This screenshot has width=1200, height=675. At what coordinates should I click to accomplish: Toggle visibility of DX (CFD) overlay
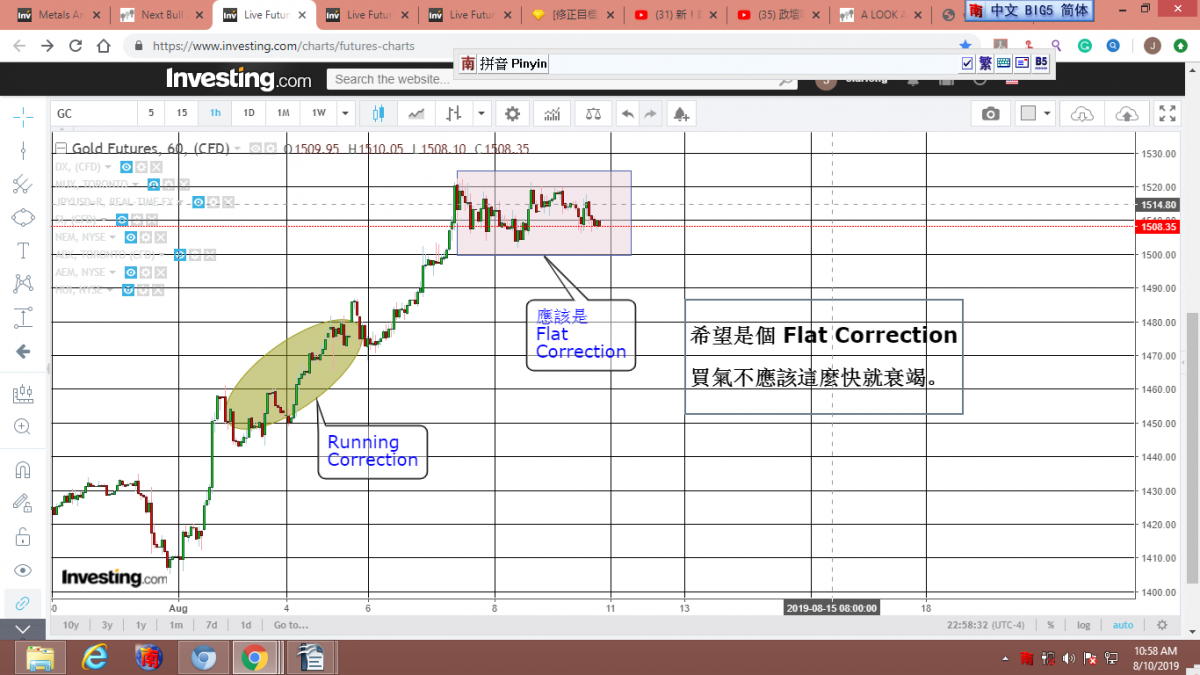tap(126, 167)
